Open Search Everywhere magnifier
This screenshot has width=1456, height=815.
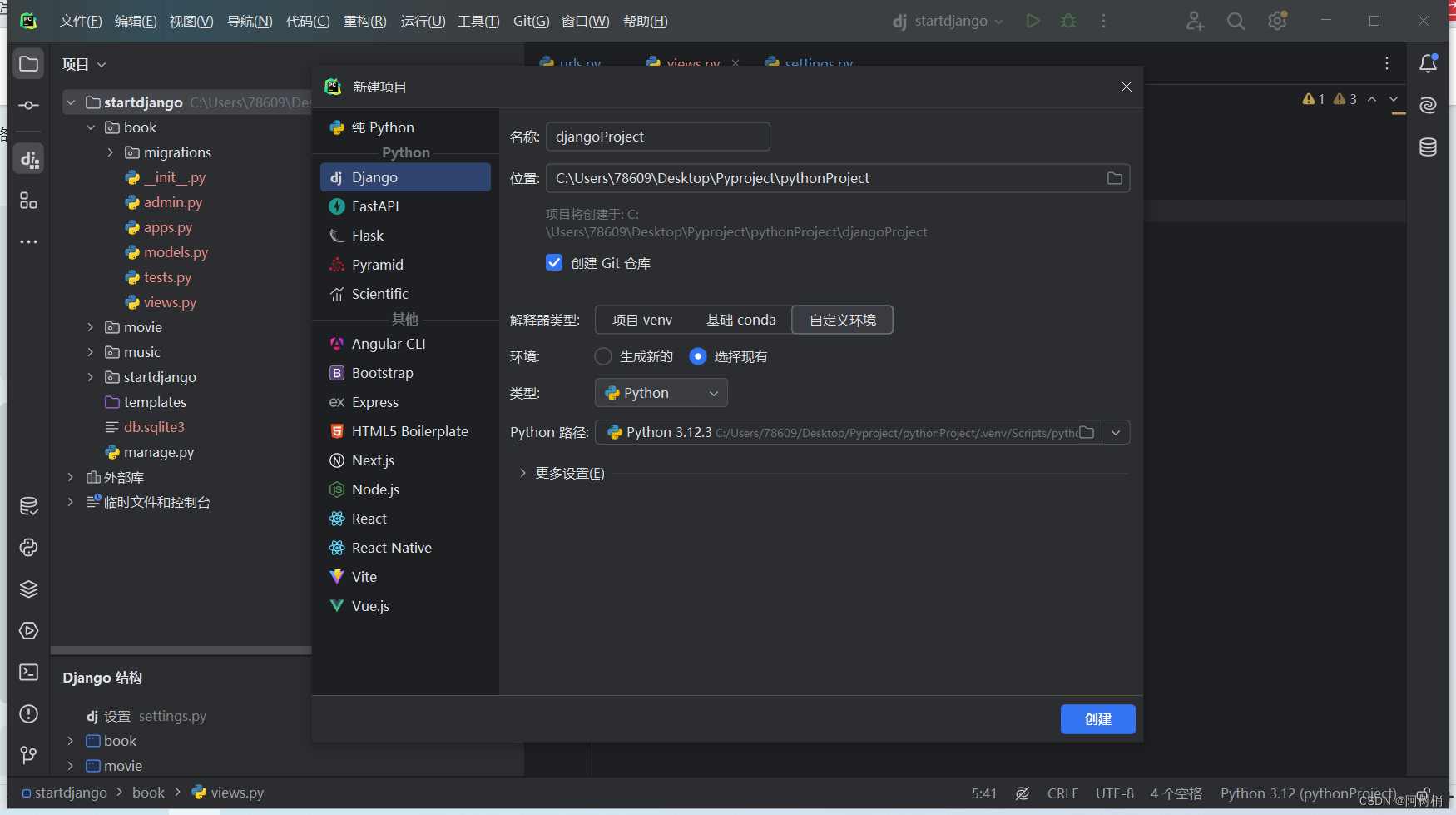click(x=1236, y=21)
